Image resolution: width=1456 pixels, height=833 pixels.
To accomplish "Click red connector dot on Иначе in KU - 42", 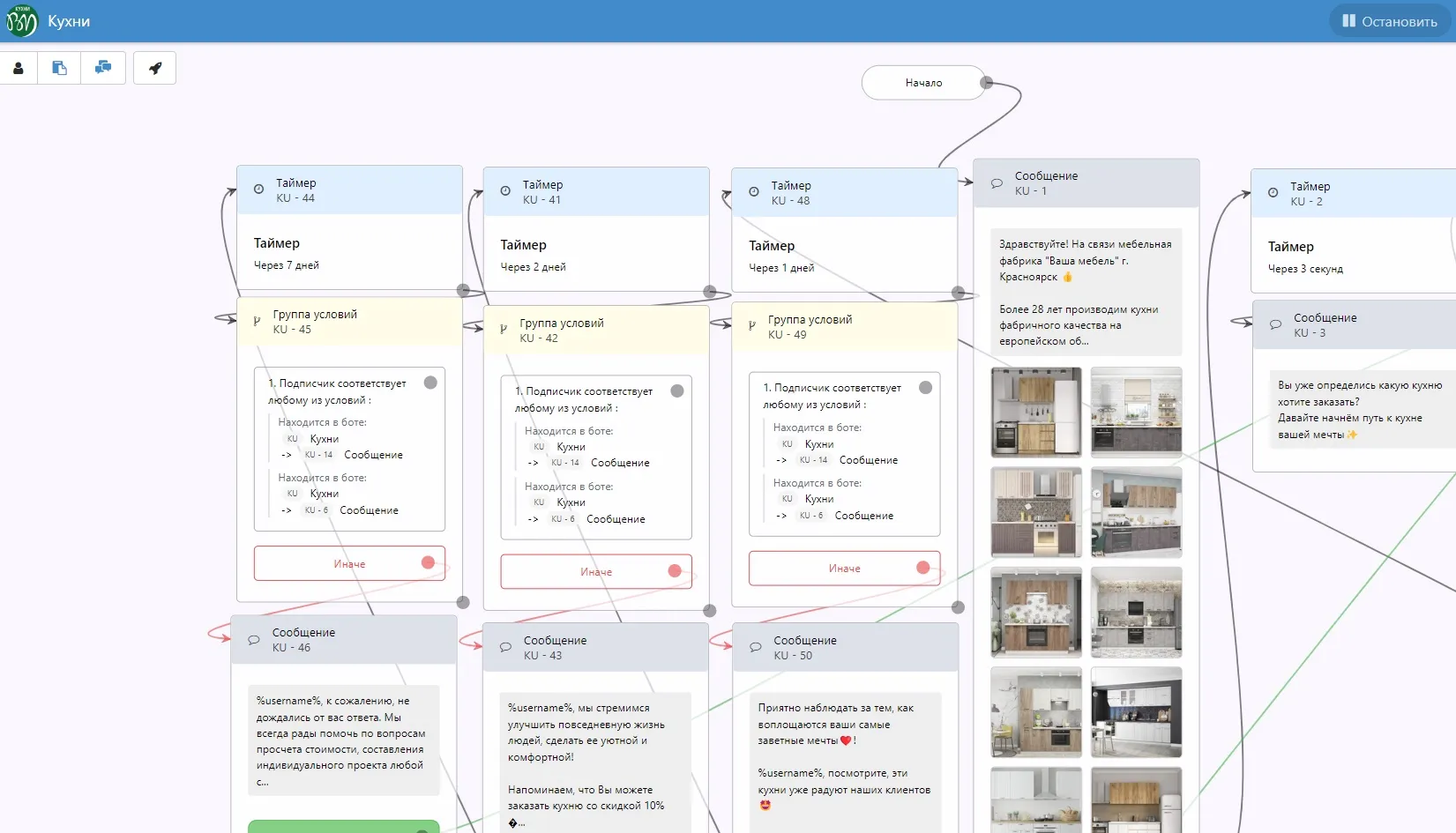I will (x=675, y=571).
